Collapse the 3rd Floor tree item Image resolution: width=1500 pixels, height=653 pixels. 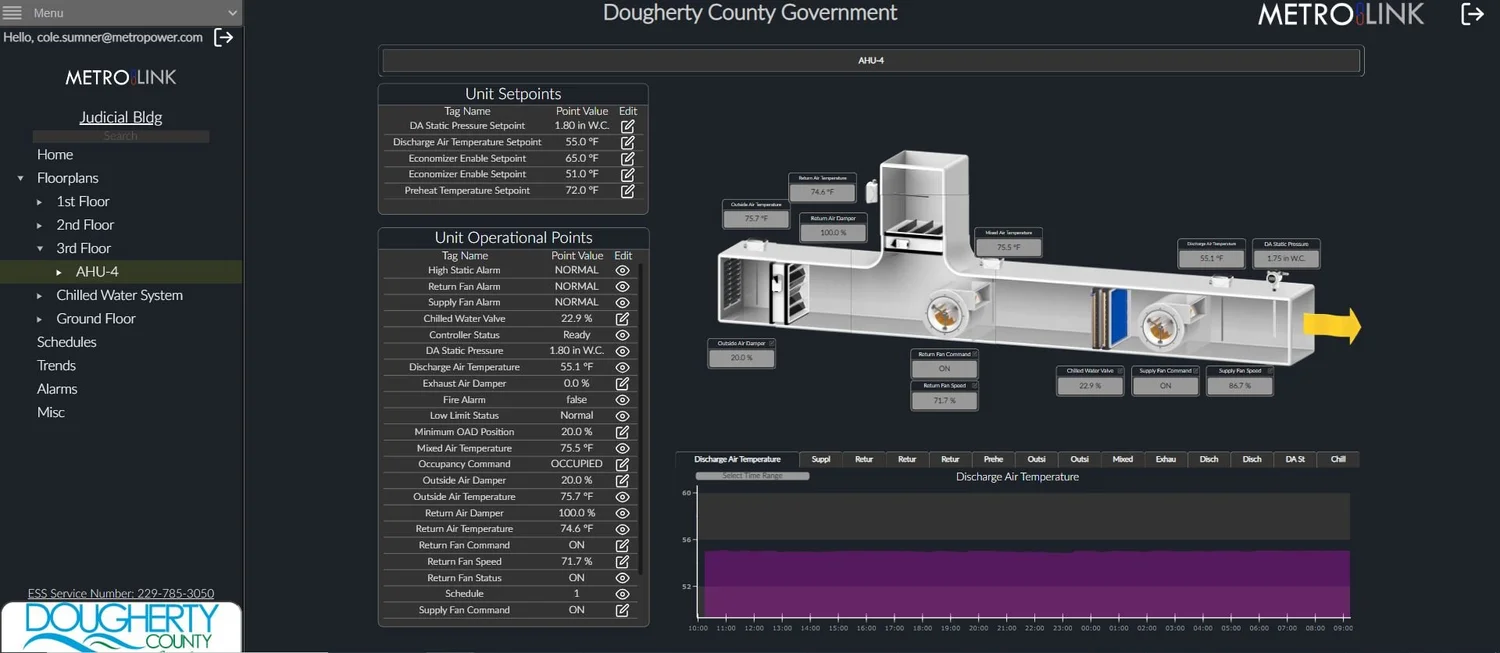coord(38,248)
